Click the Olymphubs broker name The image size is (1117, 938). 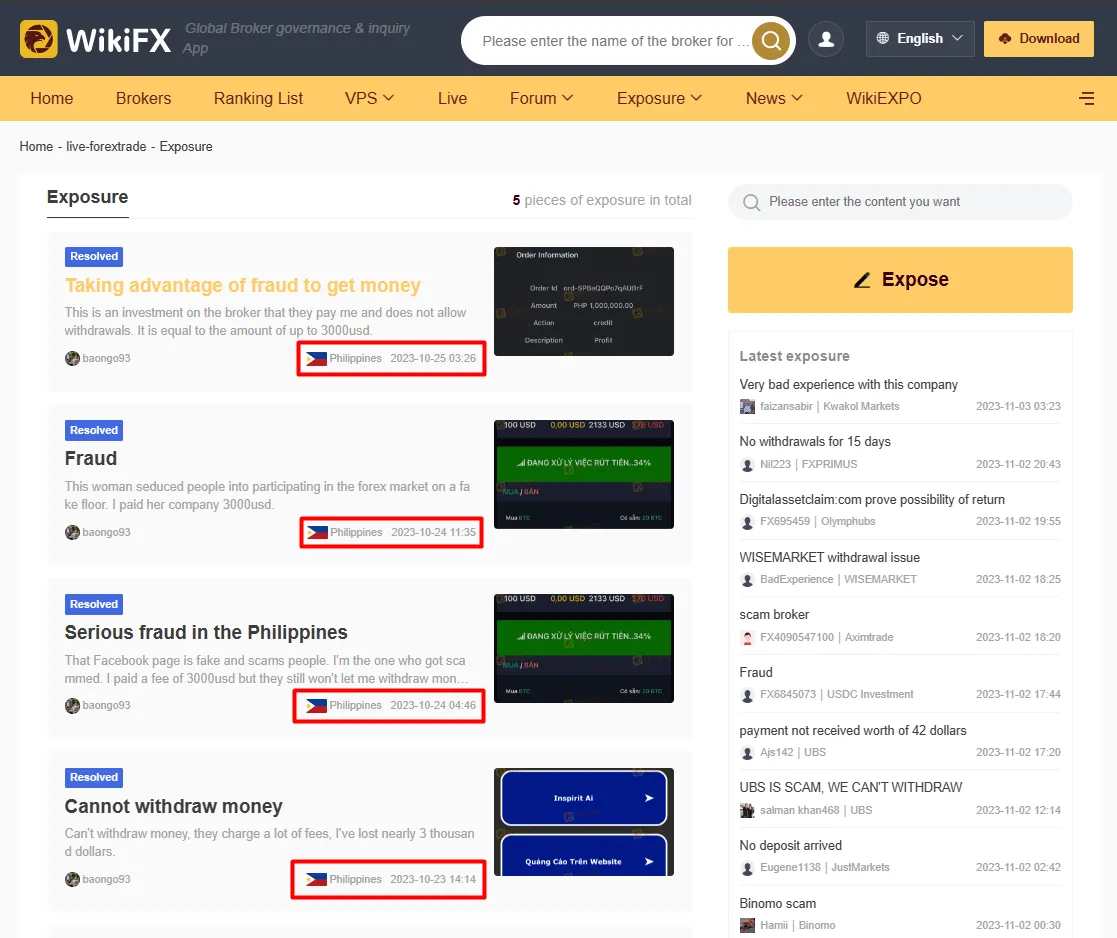point(848,521)
